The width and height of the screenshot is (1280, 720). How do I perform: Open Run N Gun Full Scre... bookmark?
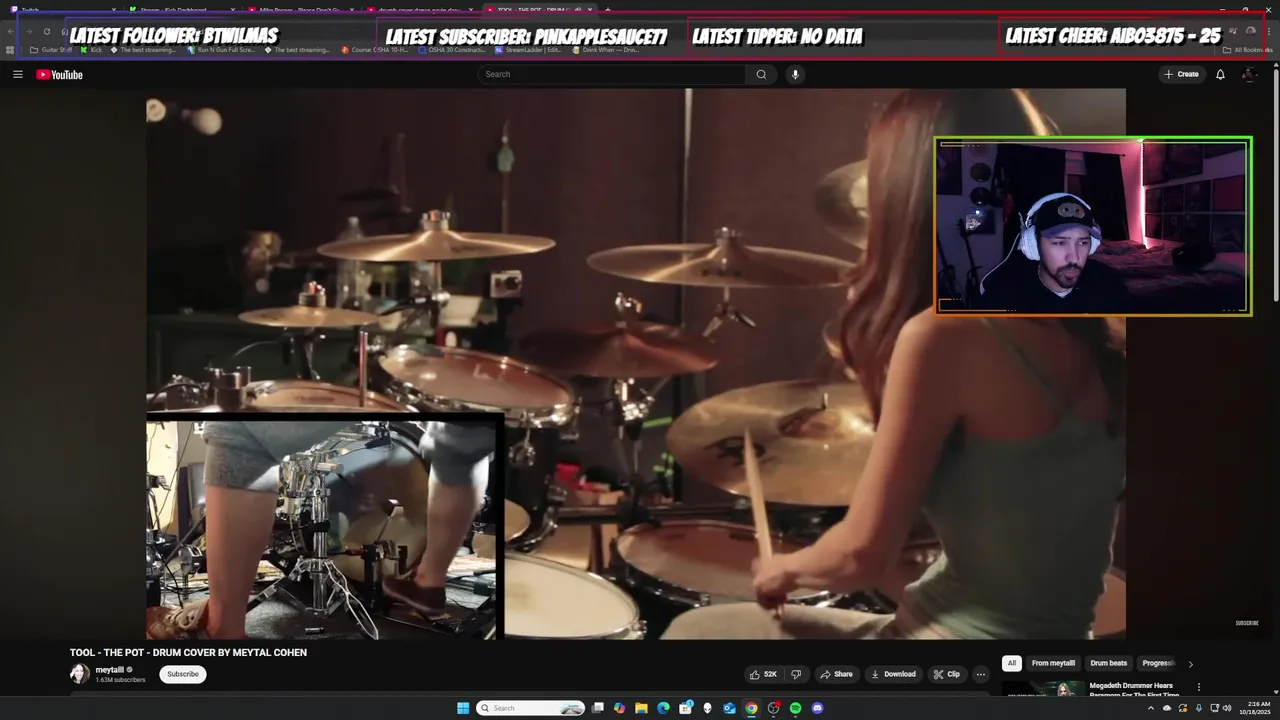pyautogui.click(x=222, y=50)
